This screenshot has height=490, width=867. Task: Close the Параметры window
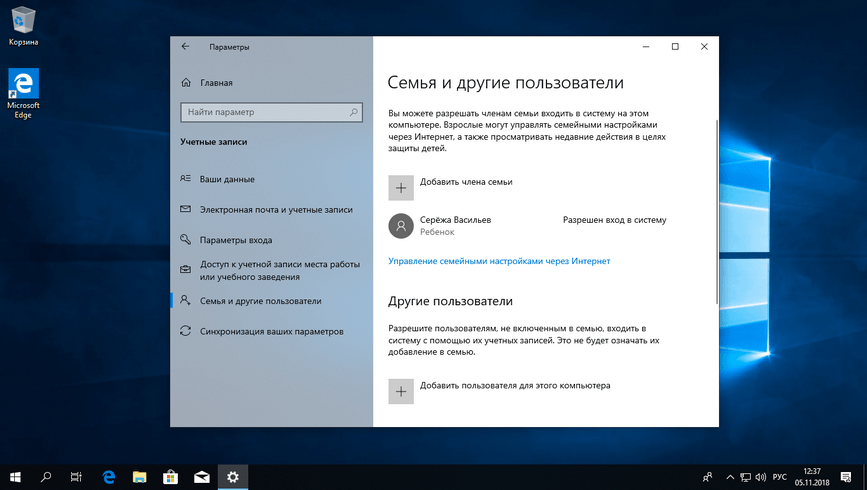point(704,47)
